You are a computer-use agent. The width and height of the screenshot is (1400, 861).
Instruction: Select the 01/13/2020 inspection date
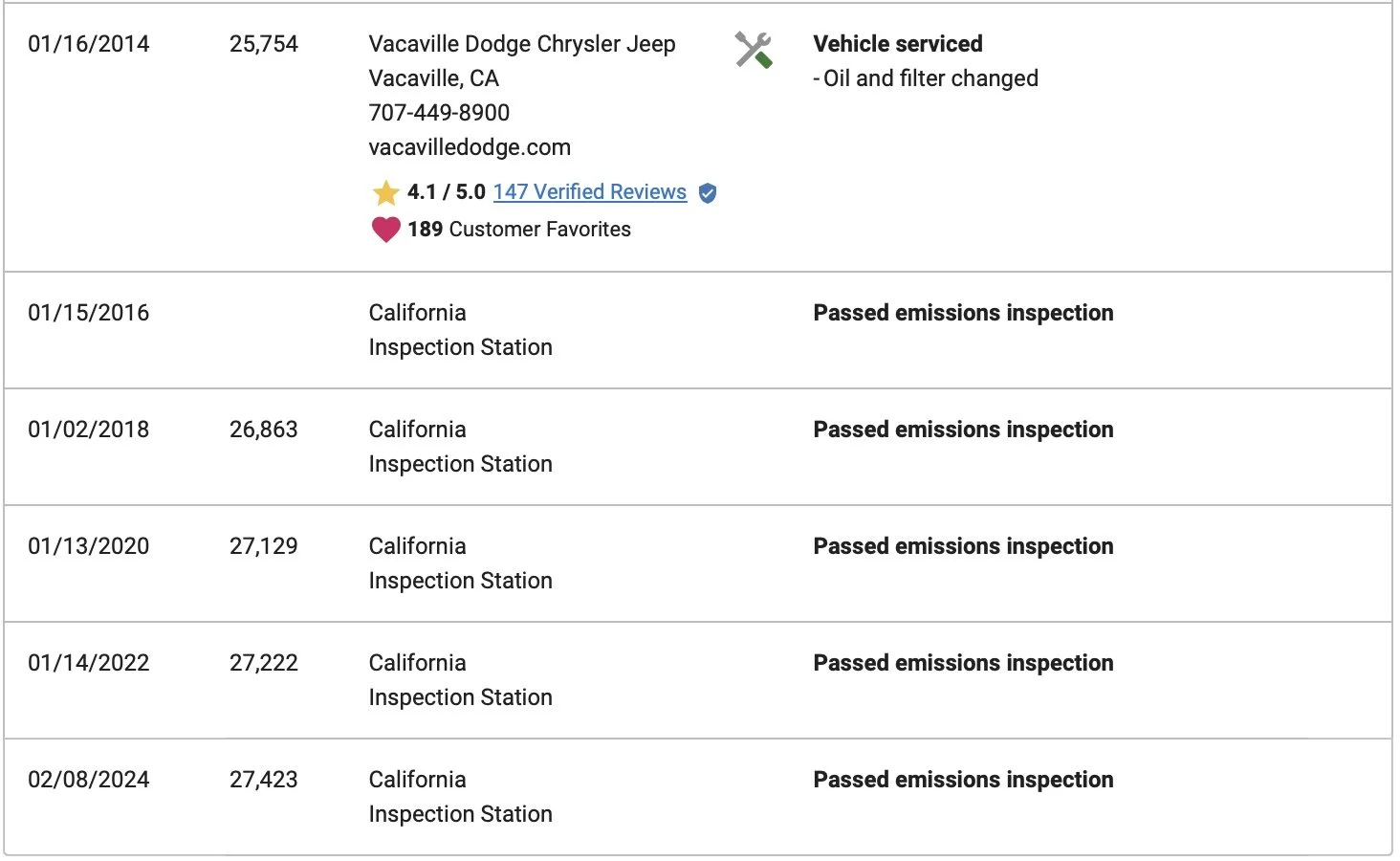[89, 546]
